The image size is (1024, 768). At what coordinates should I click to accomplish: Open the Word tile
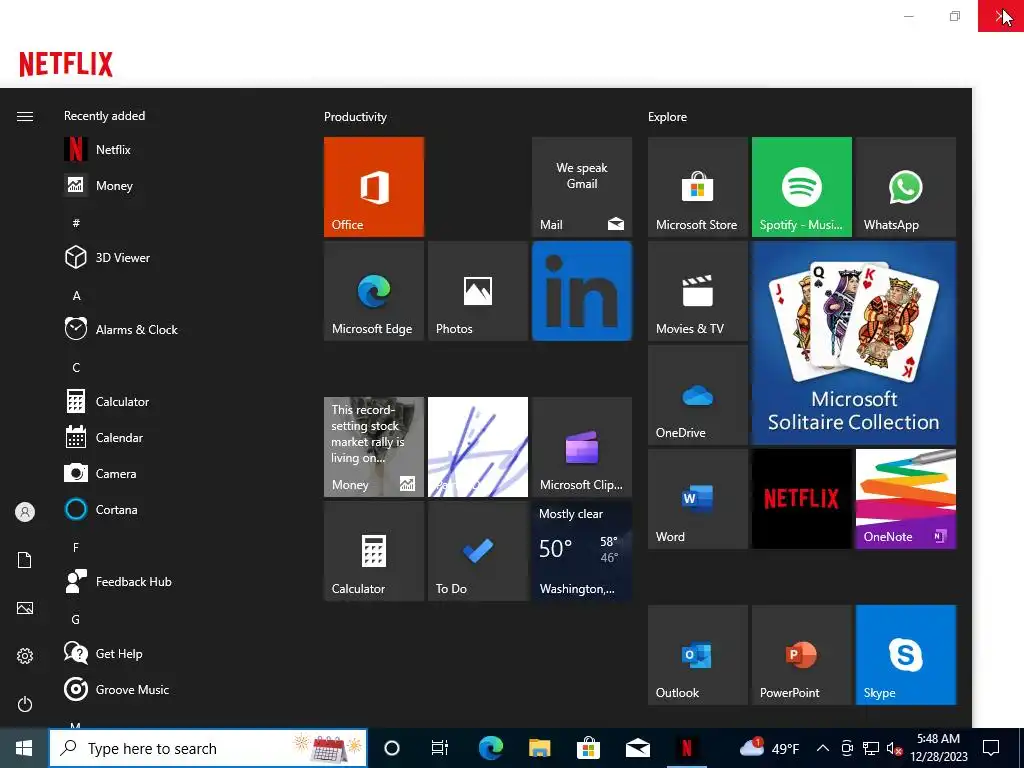tap(697, 498)
